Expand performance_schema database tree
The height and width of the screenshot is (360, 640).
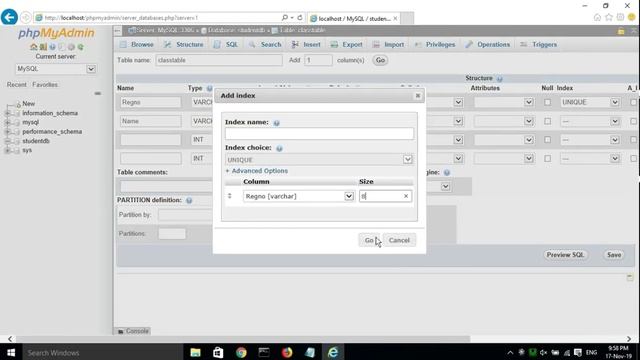[7, 131]
